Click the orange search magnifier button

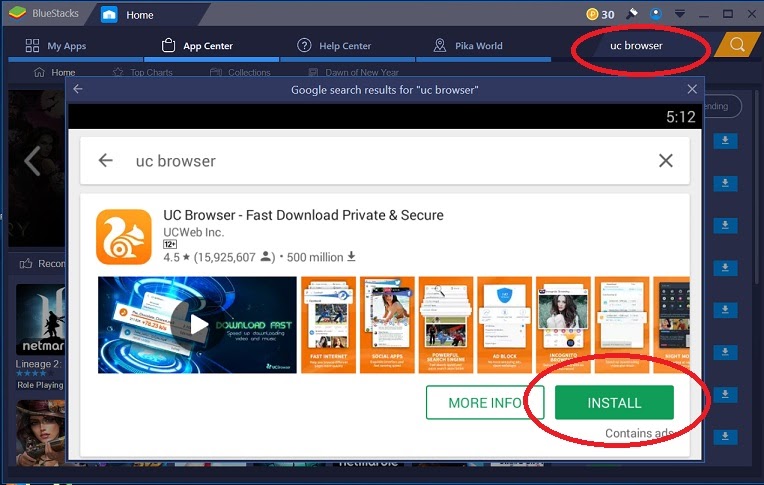point(737,45)
